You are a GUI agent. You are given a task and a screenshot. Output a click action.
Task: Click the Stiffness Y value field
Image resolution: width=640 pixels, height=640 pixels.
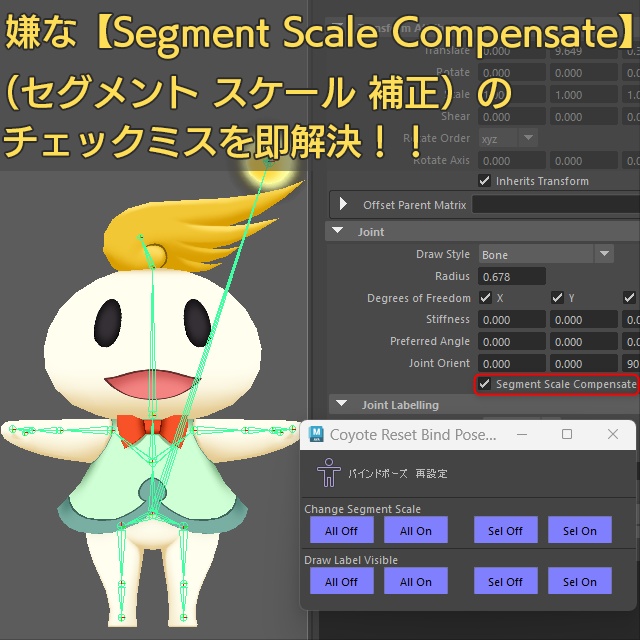tap(584, 319)
